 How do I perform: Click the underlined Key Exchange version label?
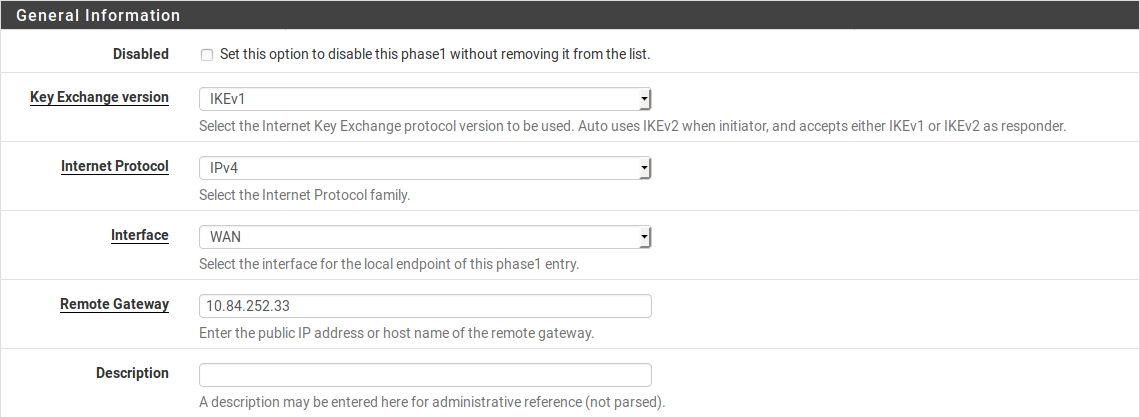[x=99, y=98]
